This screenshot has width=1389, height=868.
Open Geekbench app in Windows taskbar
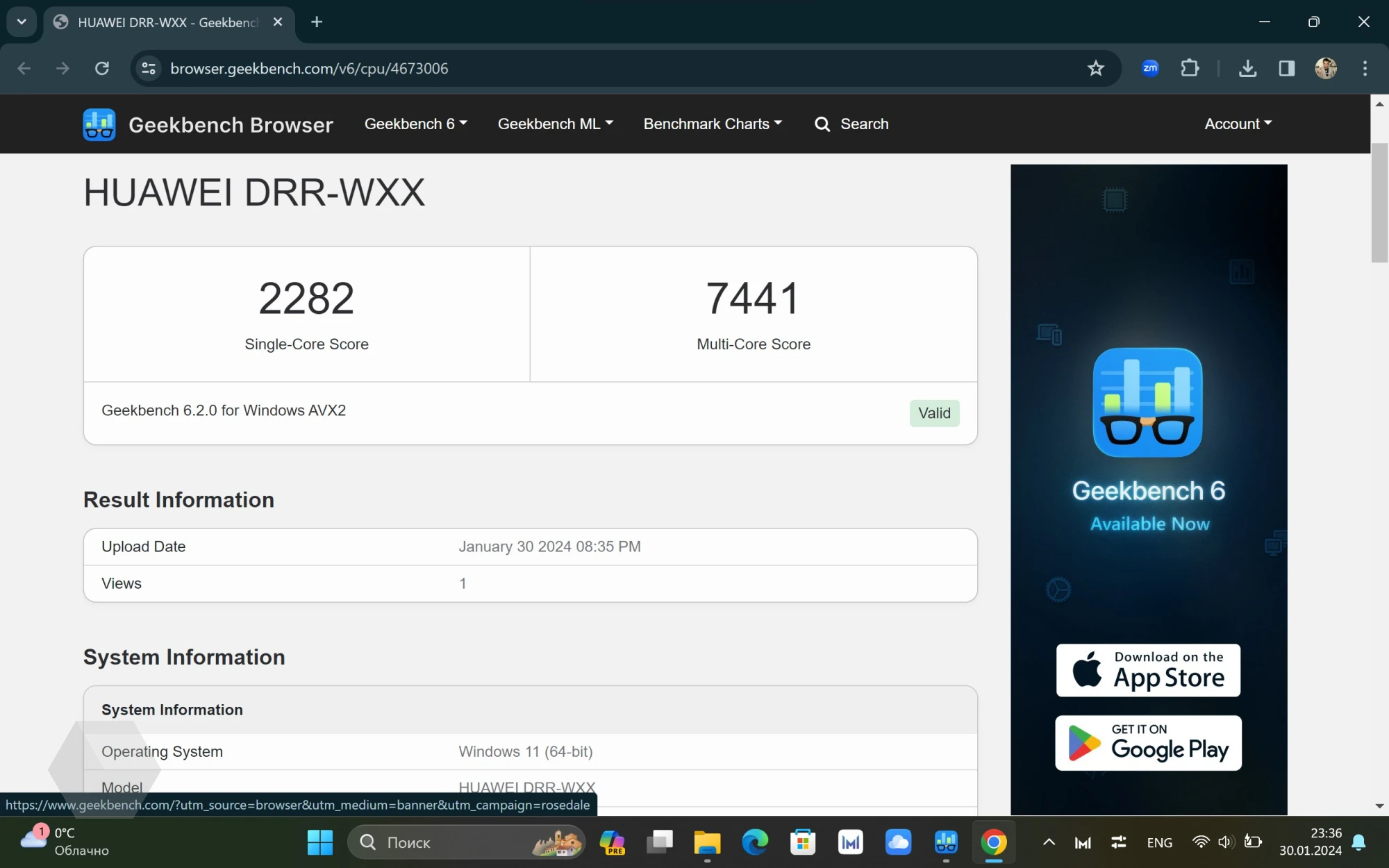coord(946,842)
